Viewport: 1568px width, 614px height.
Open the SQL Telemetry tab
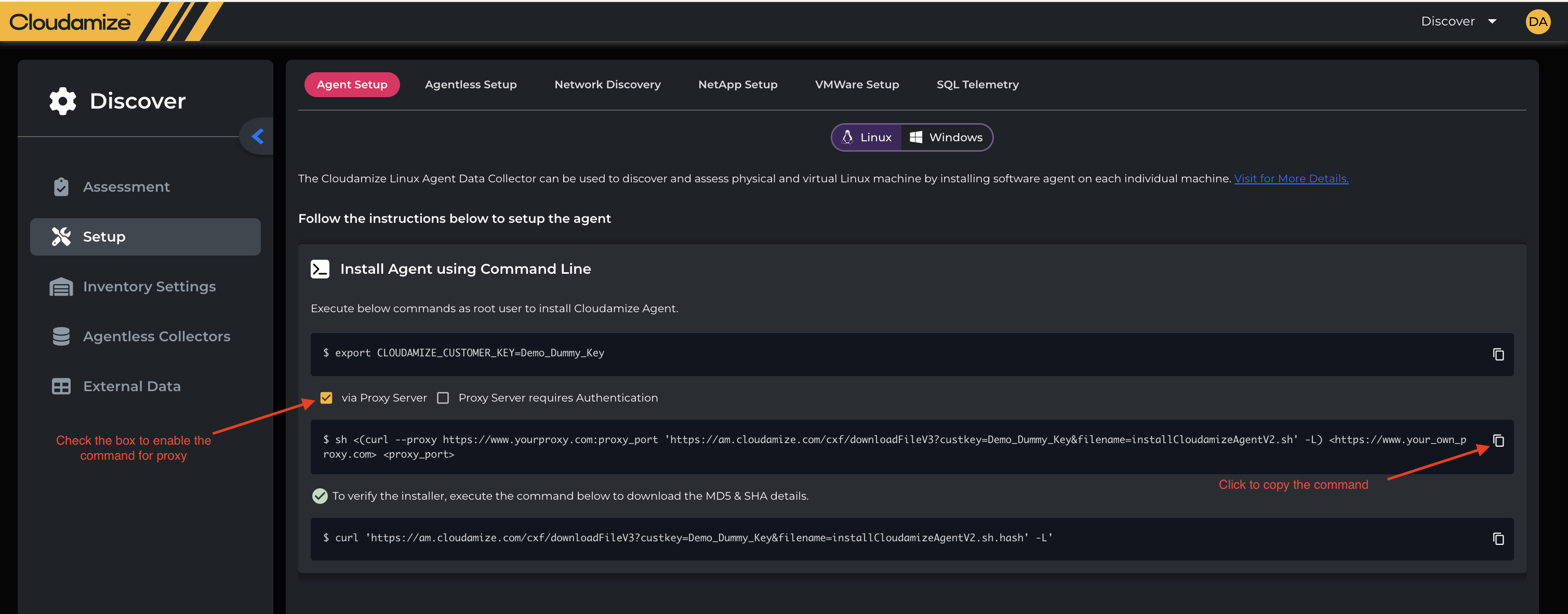(977, 85)
